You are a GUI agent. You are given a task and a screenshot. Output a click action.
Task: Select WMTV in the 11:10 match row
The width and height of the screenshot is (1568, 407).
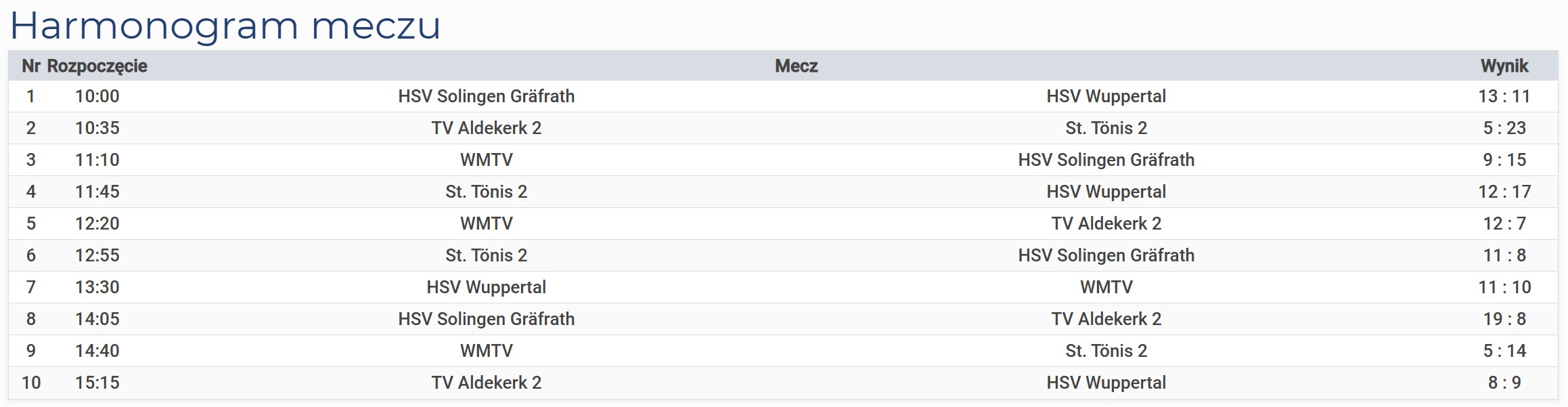coord(486,160)
